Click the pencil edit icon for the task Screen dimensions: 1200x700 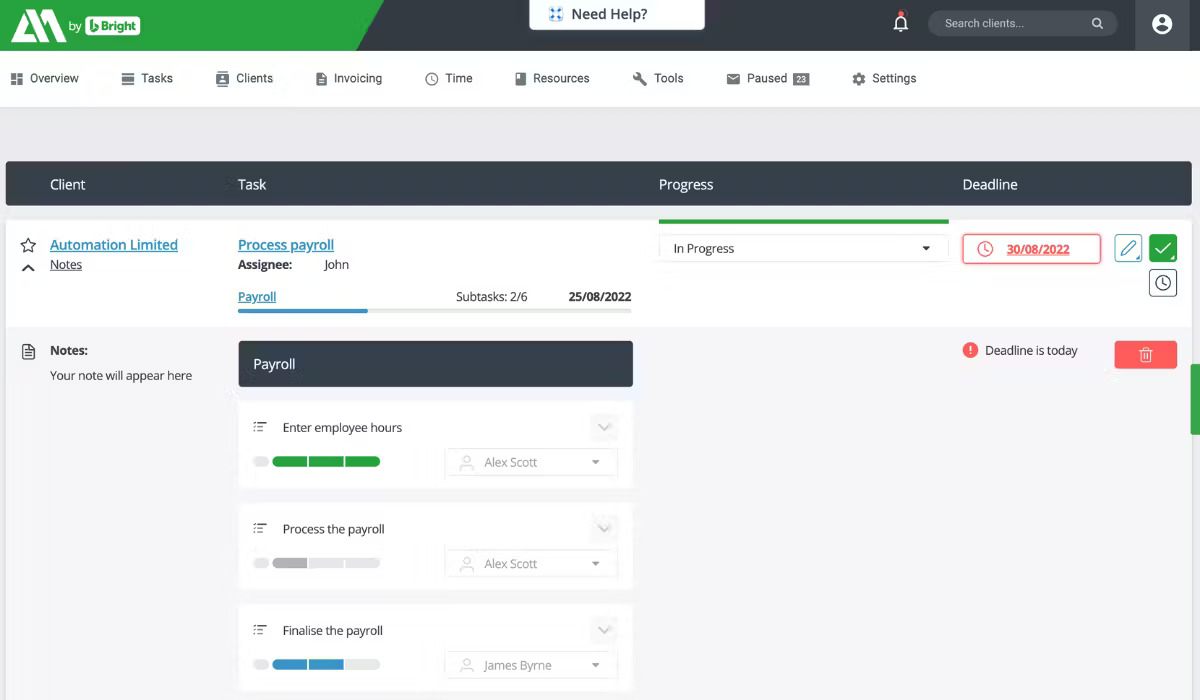tap(1127, 248)
